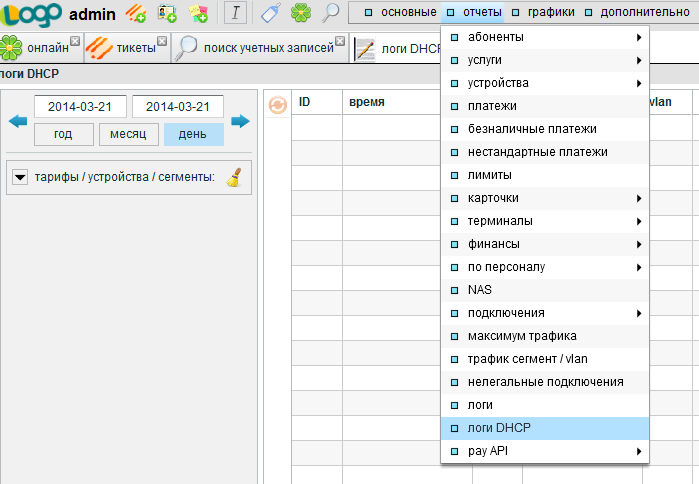The image size is (699, 484).
Task: Click the text cursor I icon
Action: (x=235, y=13)
